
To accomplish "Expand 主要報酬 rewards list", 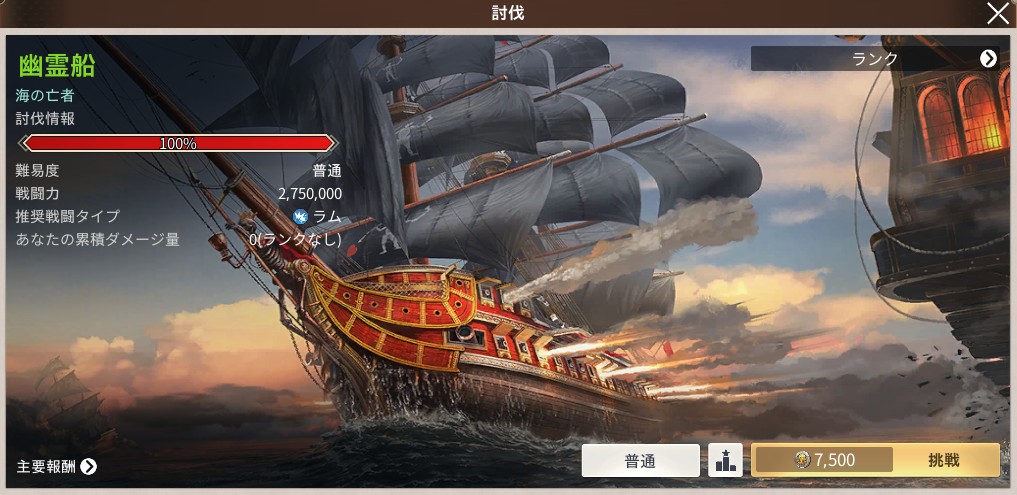I will point(56,466).
